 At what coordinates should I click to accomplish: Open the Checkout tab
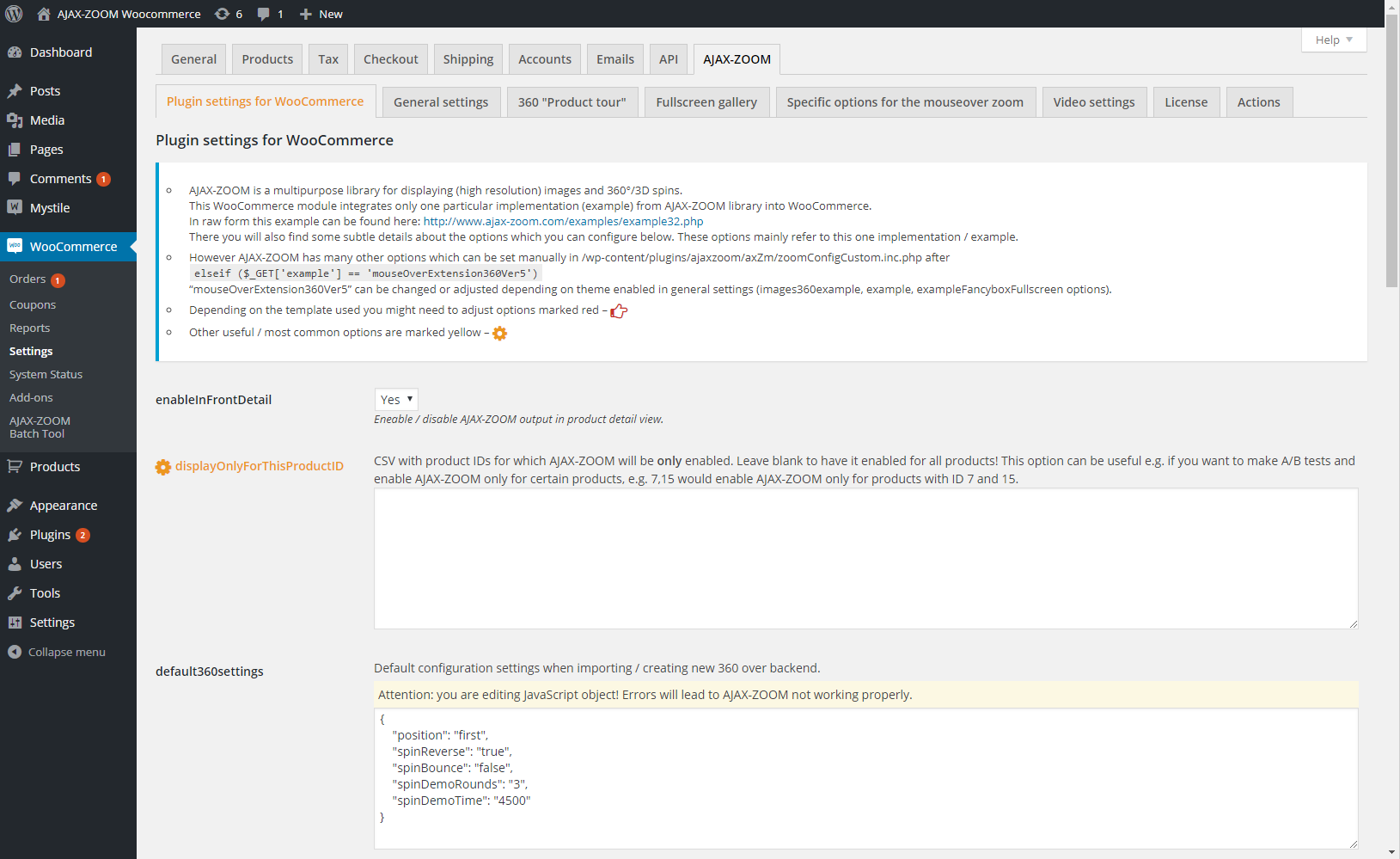click(x=390, y=59)
